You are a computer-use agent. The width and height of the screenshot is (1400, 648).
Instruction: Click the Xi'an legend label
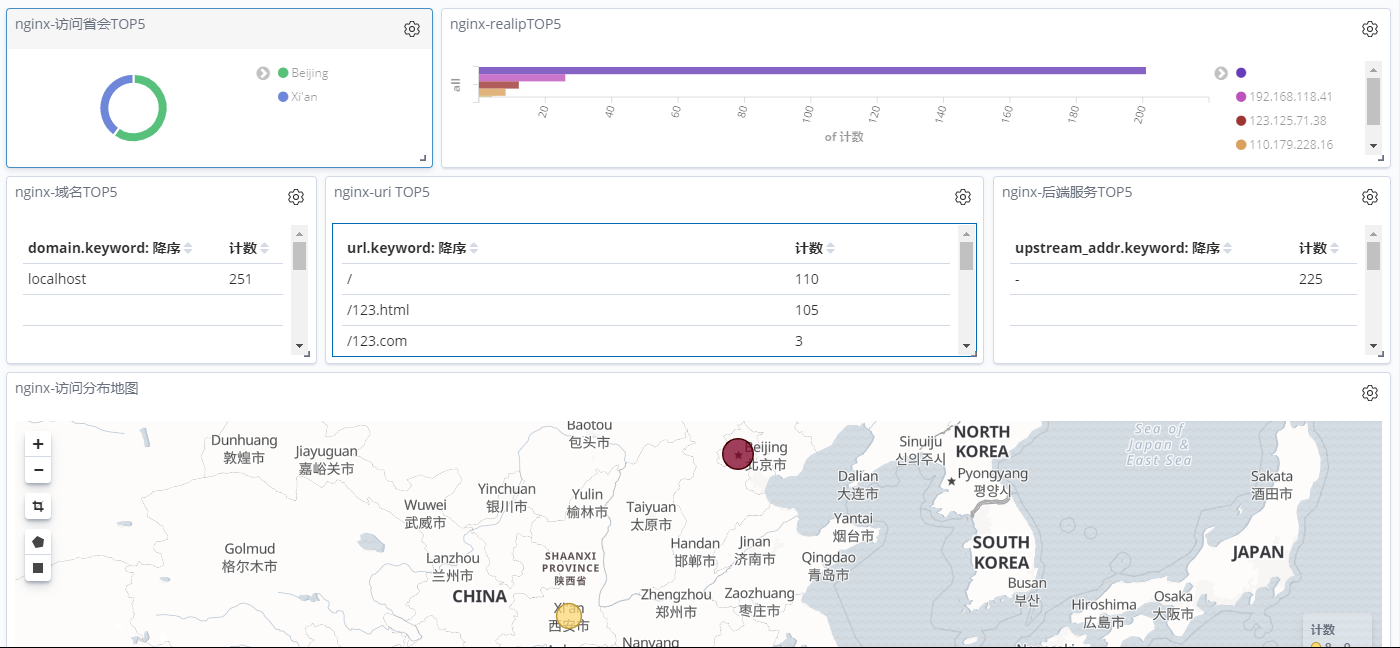(x=305, y=97)
